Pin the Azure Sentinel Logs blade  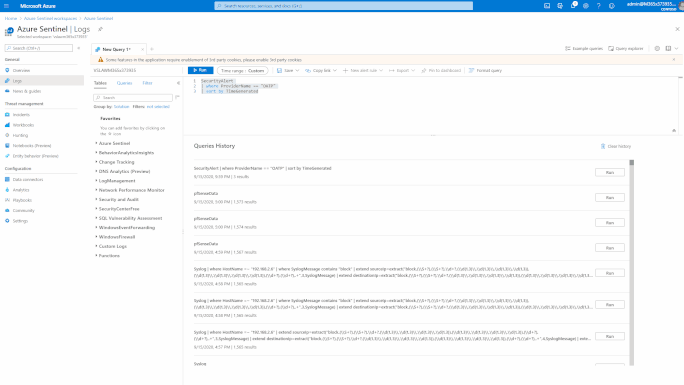click(x=100, y=29)
